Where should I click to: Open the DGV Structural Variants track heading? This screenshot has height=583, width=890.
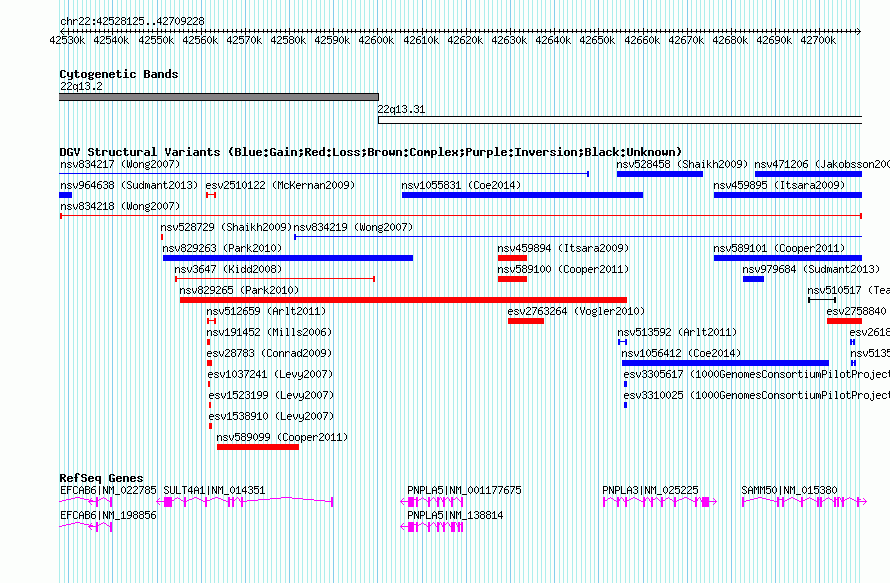point(371,152)
